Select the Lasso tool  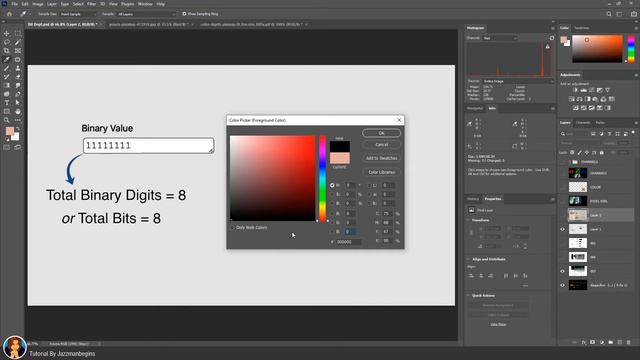[7, 42]
